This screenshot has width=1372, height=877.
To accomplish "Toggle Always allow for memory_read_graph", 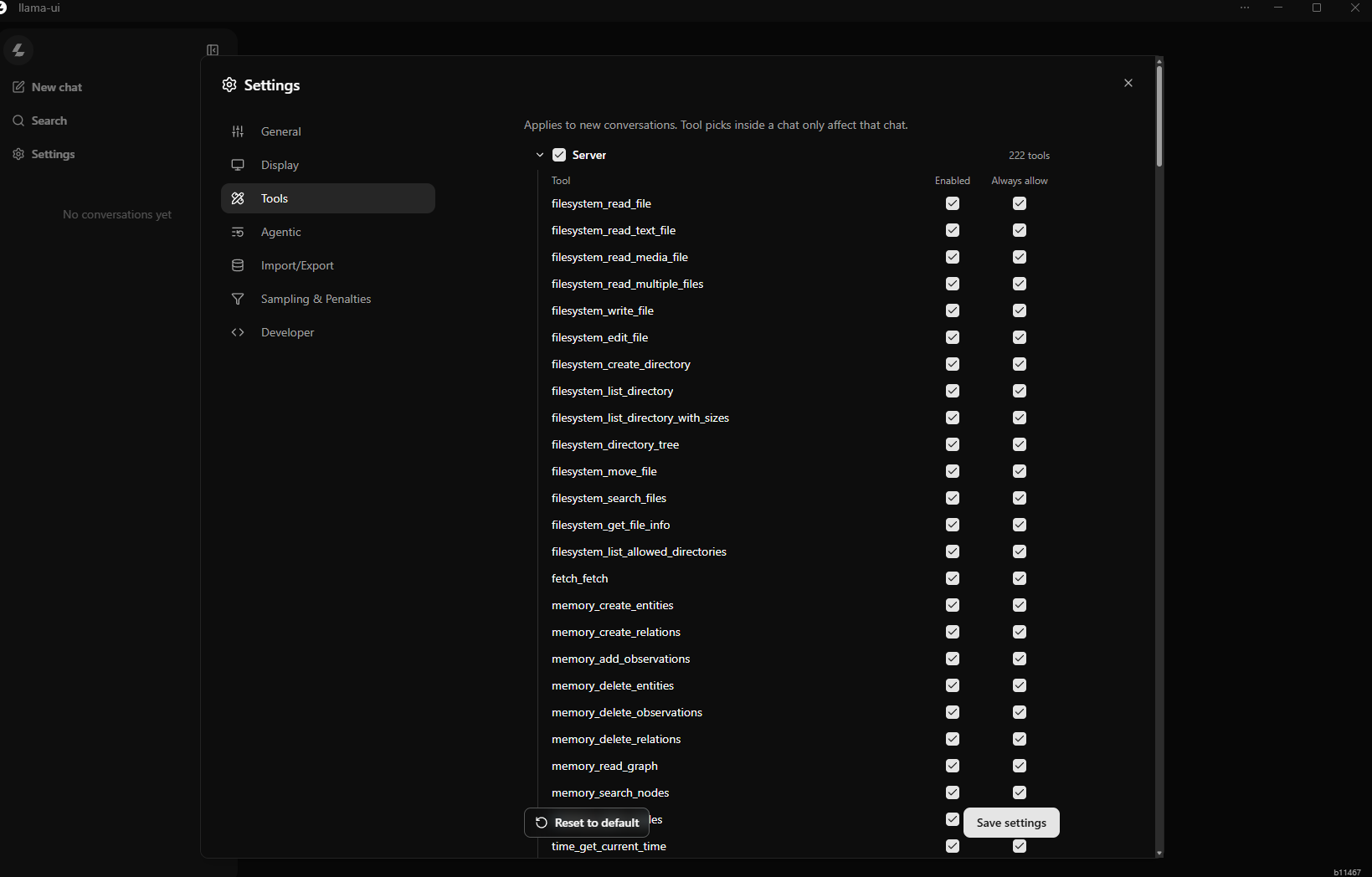I will (1020, 766).
